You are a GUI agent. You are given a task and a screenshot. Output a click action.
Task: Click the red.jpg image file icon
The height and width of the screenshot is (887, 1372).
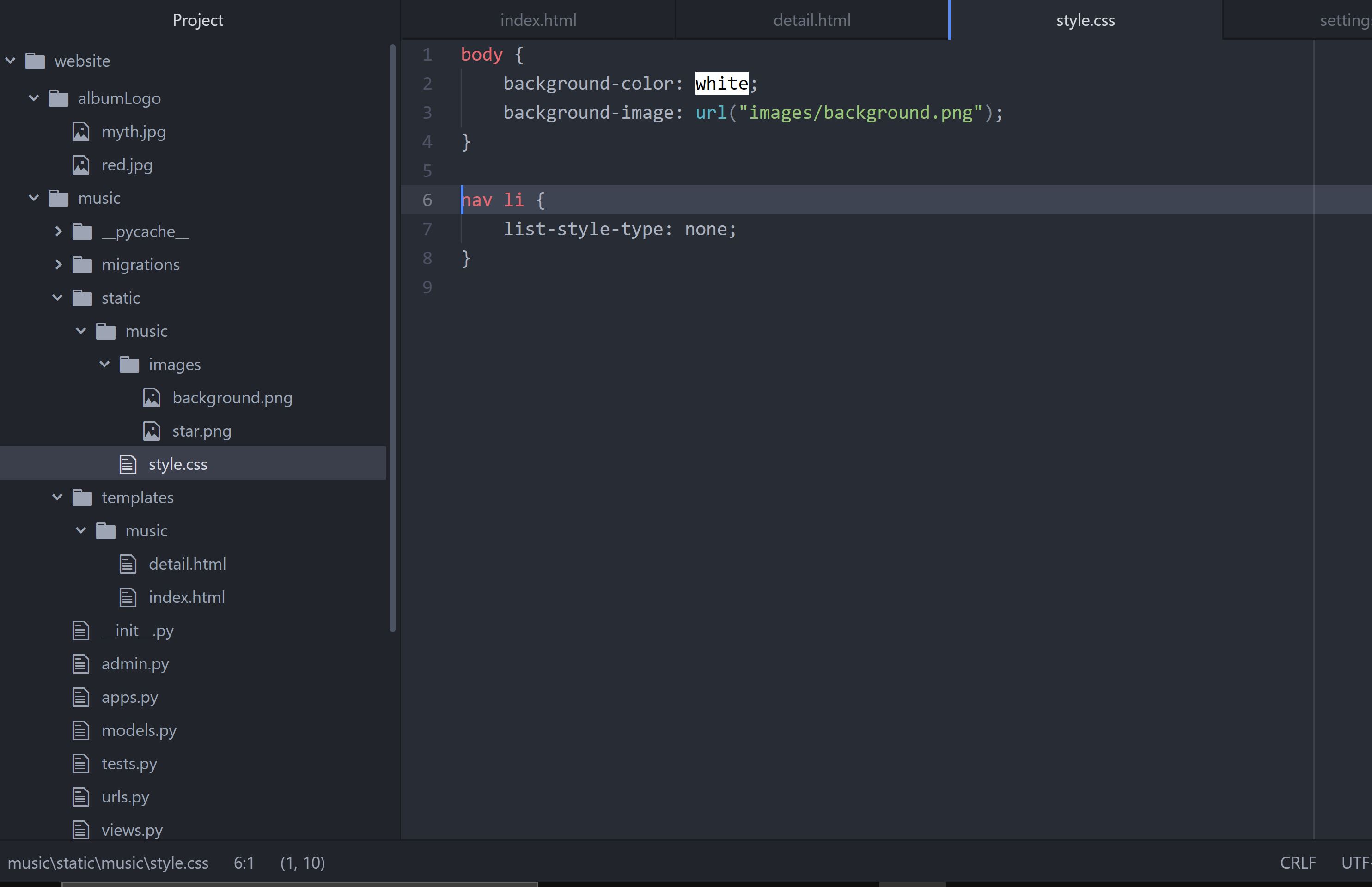coord(81,165)
